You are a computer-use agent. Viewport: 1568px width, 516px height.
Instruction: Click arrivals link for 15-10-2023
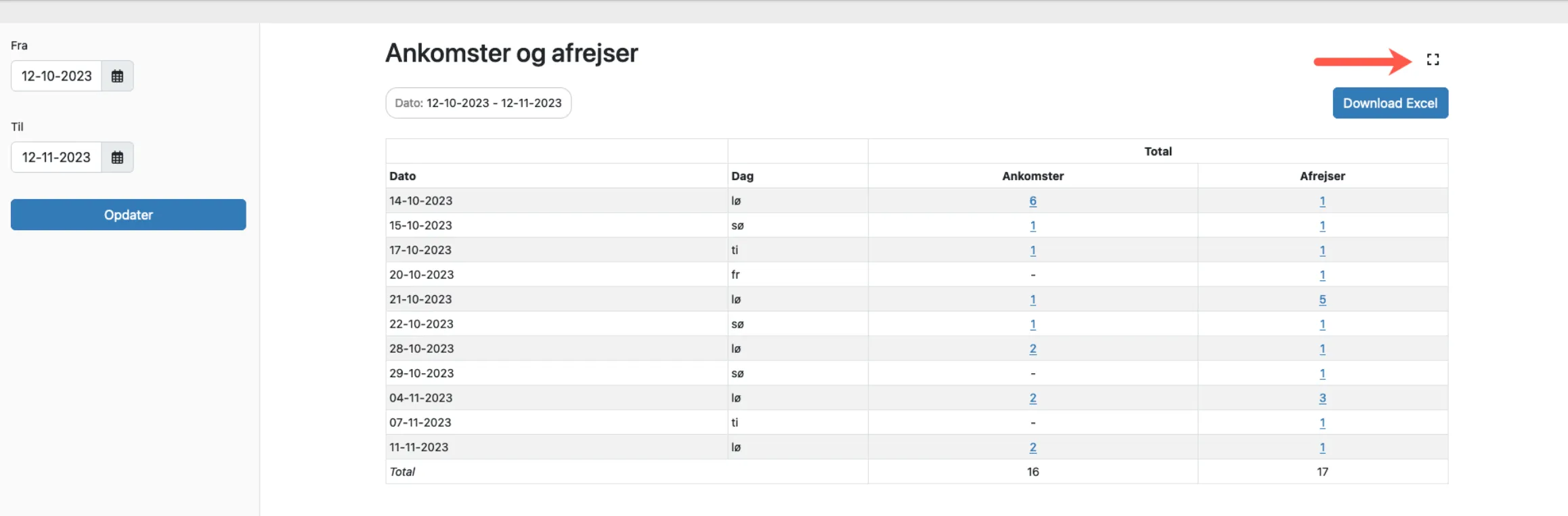(1032, 225)
